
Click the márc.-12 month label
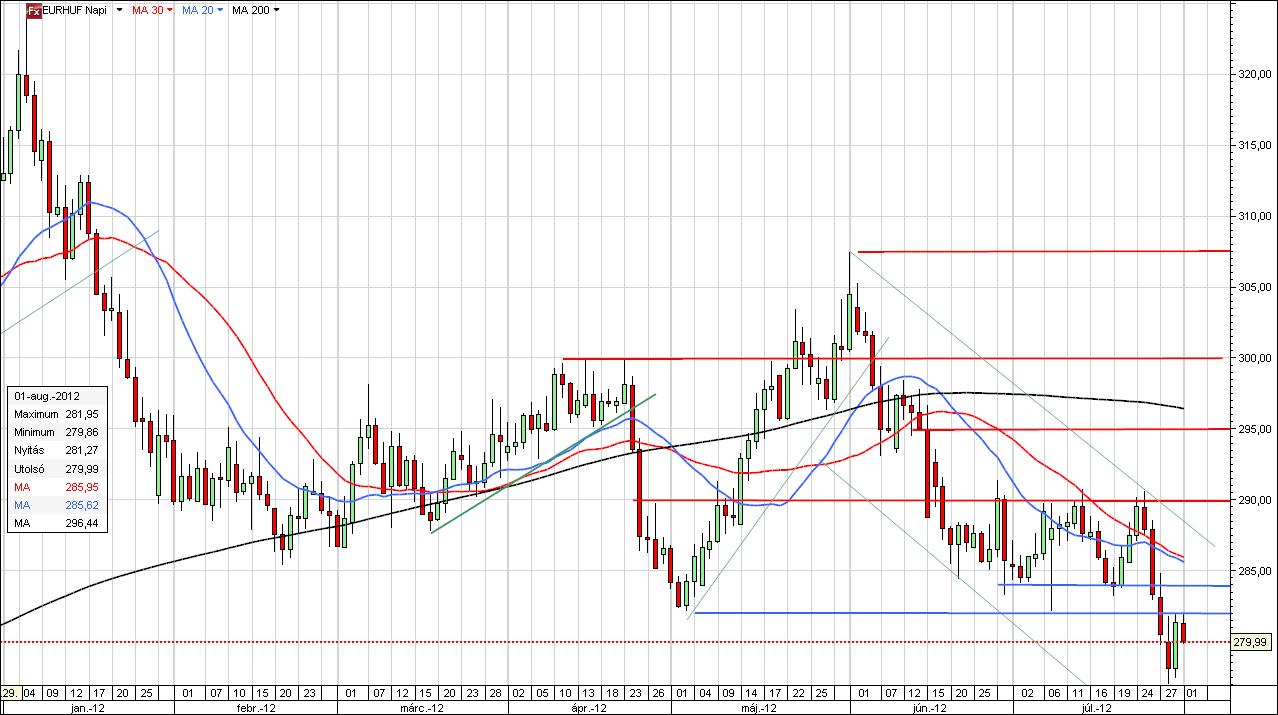423,707
